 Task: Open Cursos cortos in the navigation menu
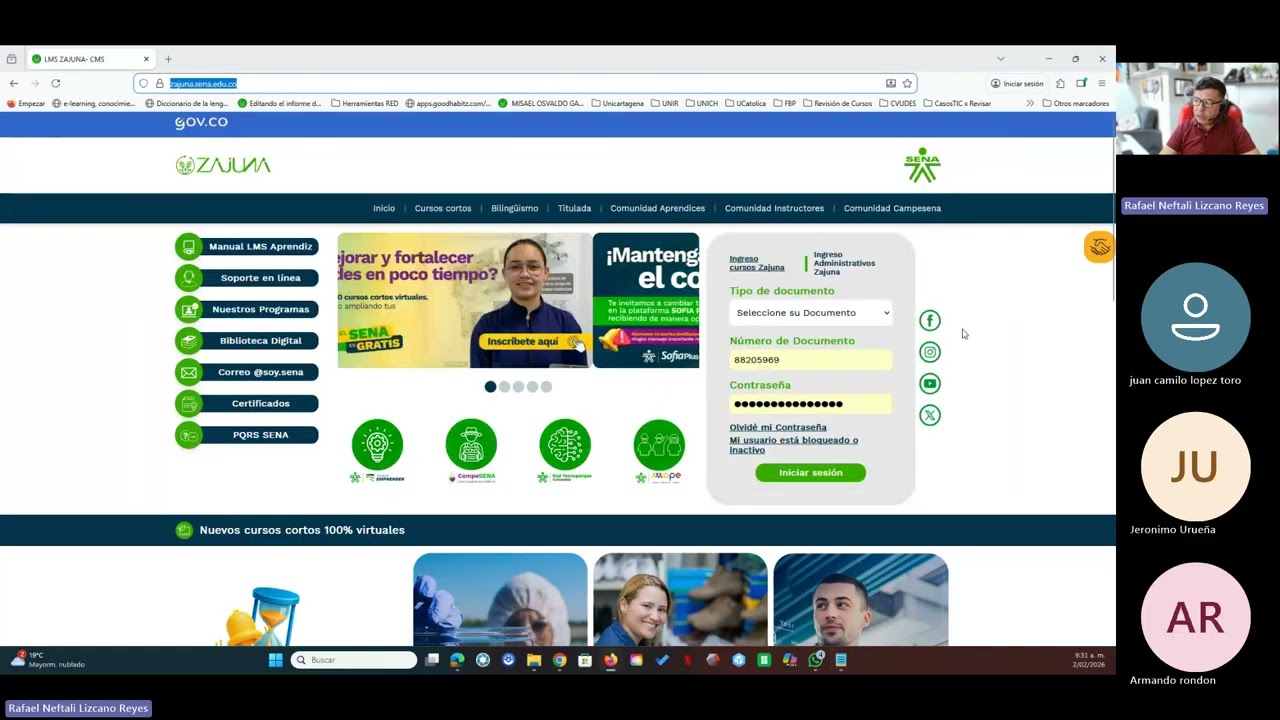tap(443, 208)
